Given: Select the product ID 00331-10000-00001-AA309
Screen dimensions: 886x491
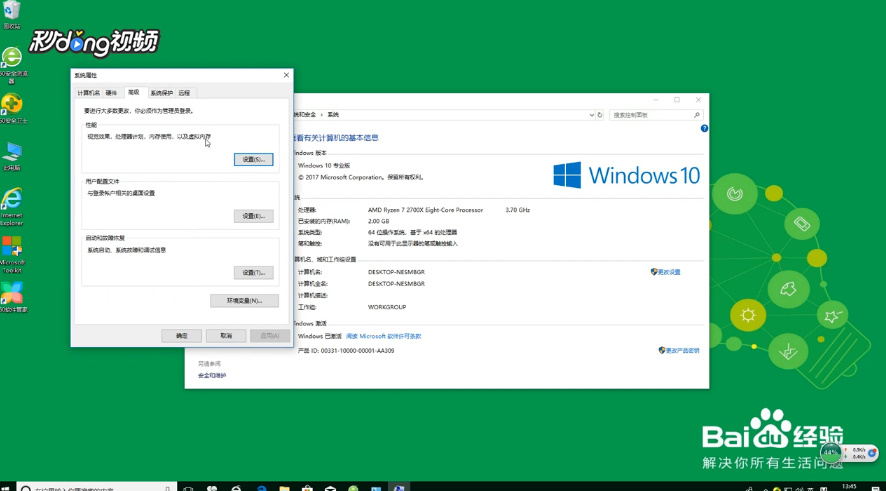Looking at the screenshot, I should [x=358, y=350].
